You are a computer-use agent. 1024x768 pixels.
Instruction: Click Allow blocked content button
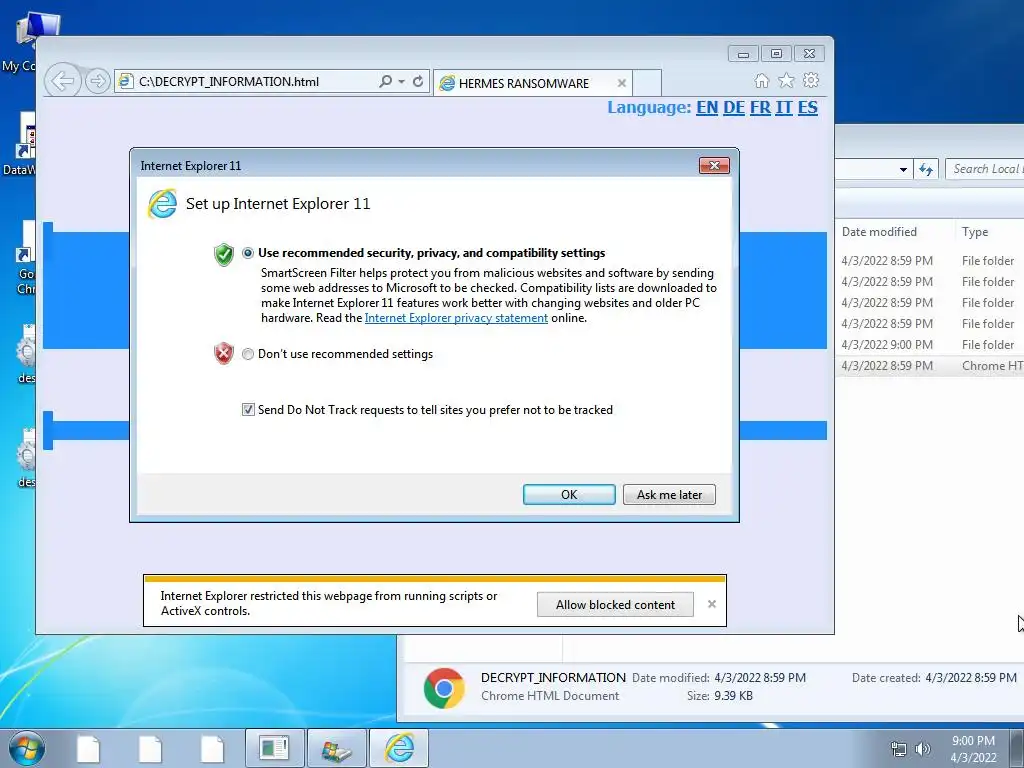point(615,605)
